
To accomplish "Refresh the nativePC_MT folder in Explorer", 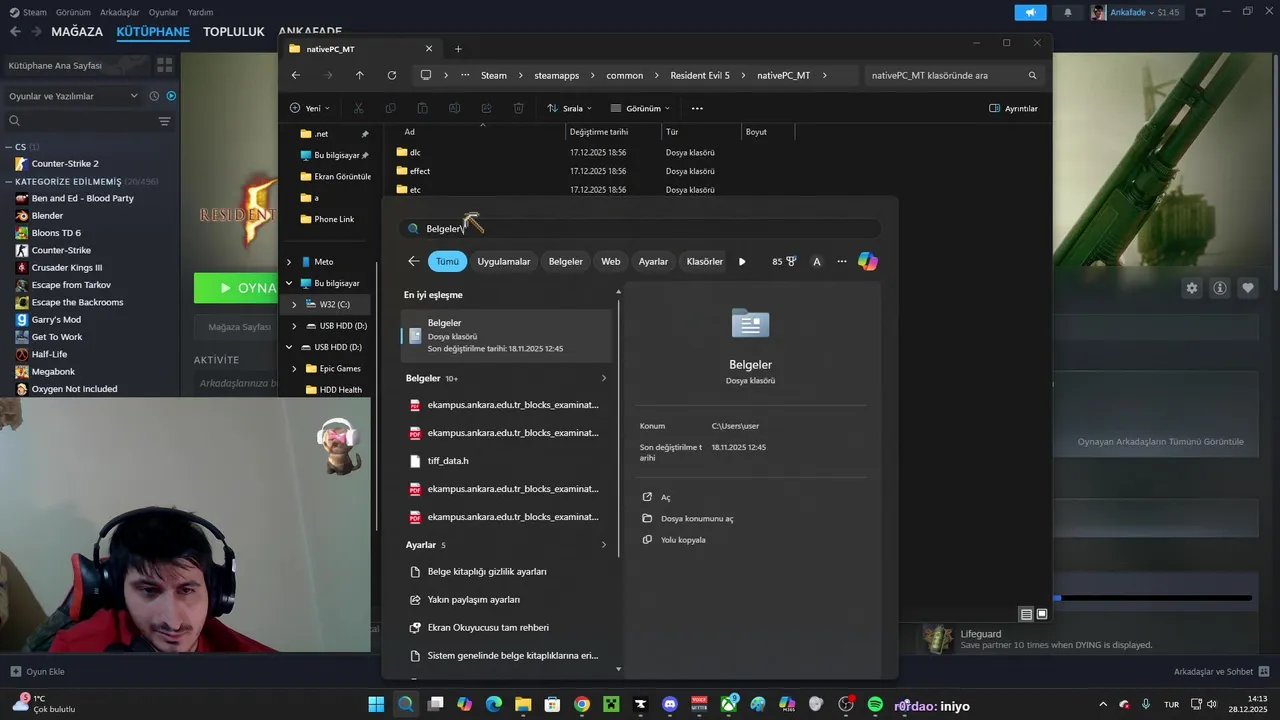I will (392, 75).
